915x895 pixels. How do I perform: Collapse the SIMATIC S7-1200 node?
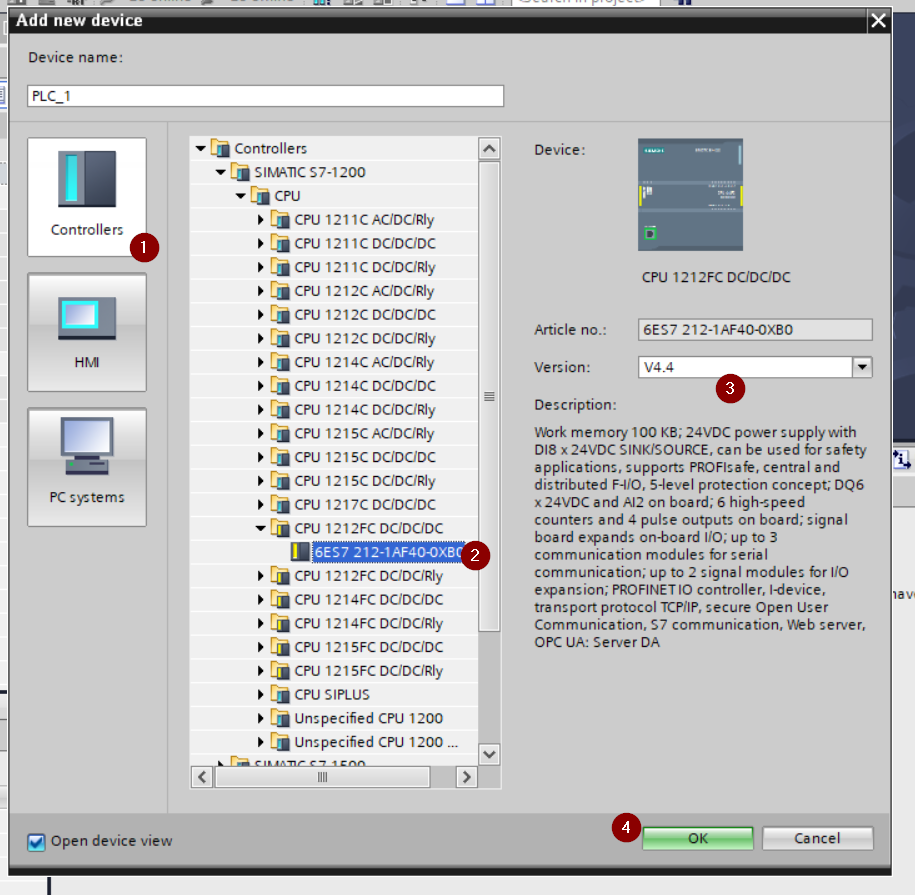coord(221,173)
